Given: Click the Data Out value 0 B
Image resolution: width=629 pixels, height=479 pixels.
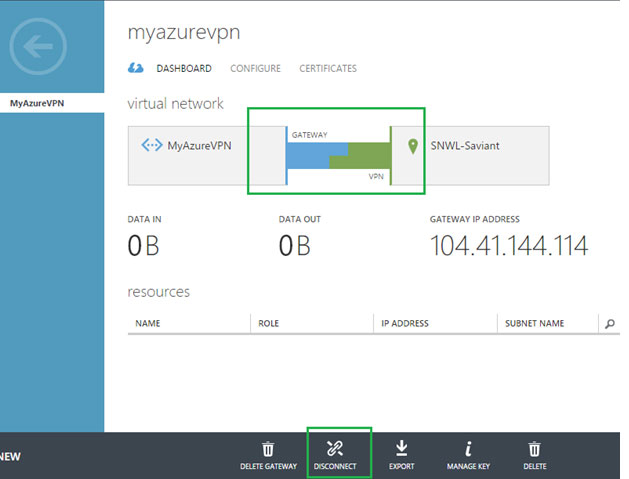Looking at the screenshot, I should (294, 246).
